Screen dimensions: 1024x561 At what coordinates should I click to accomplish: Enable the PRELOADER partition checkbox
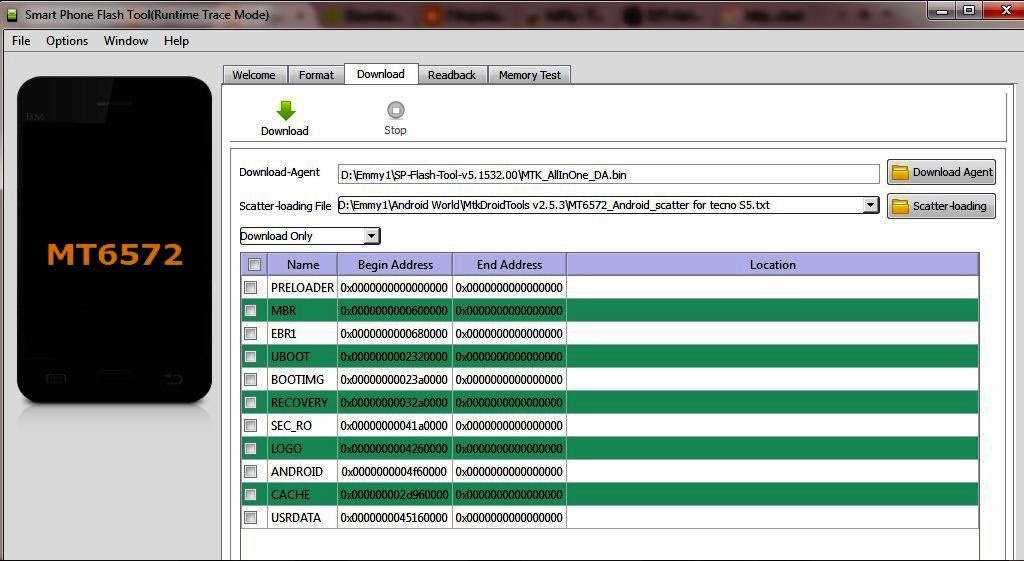pyautogui.click(x=250, y=288)
